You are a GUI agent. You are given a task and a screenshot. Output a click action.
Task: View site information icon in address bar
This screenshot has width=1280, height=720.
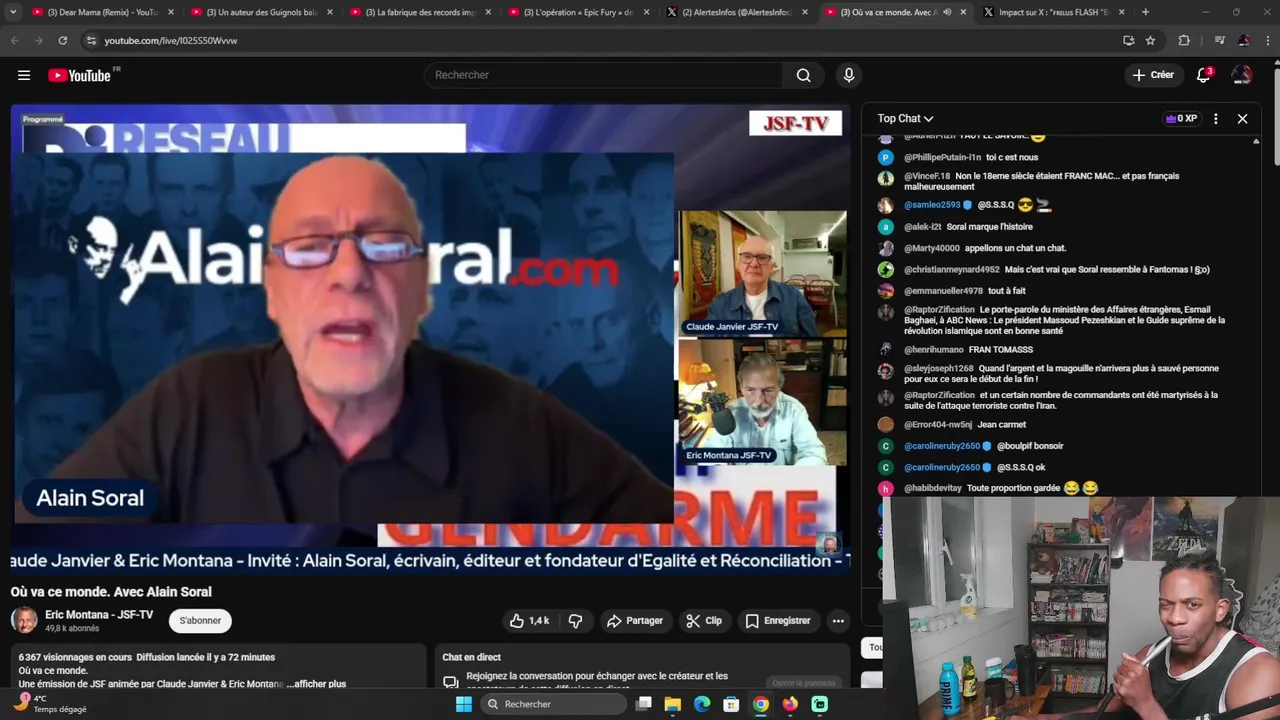(91, 40)
